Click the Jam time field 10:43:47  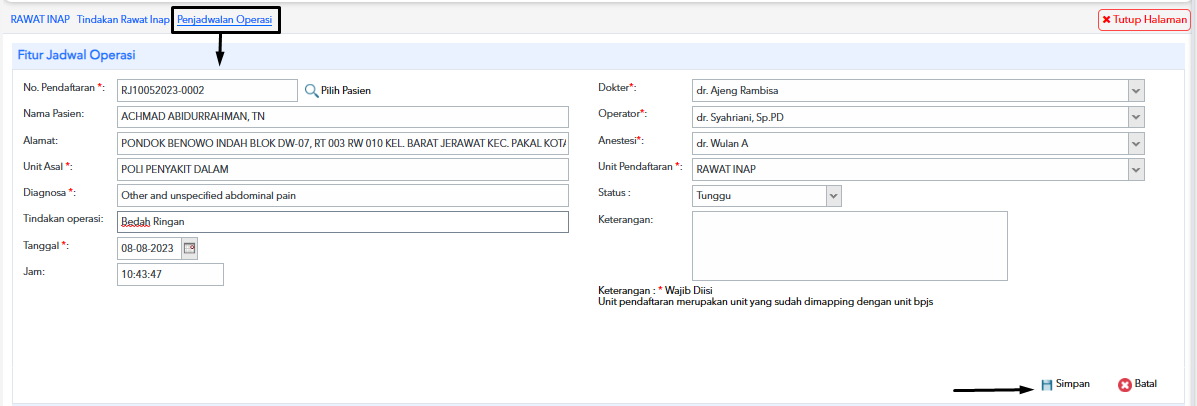pos(170,275)
